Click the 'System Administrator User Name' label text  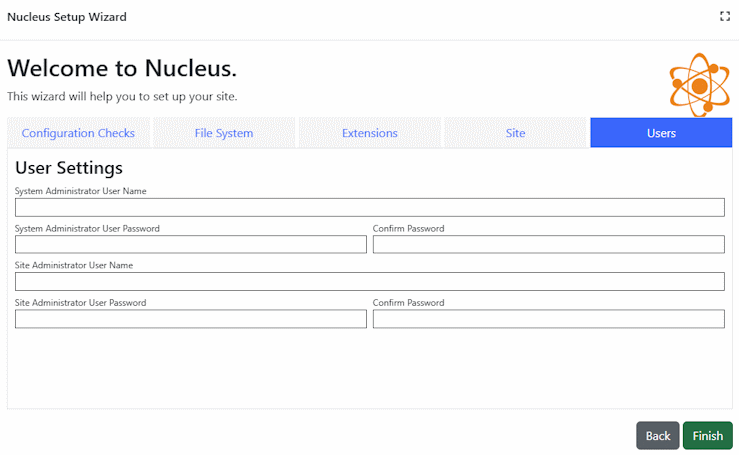pos(81,190)
